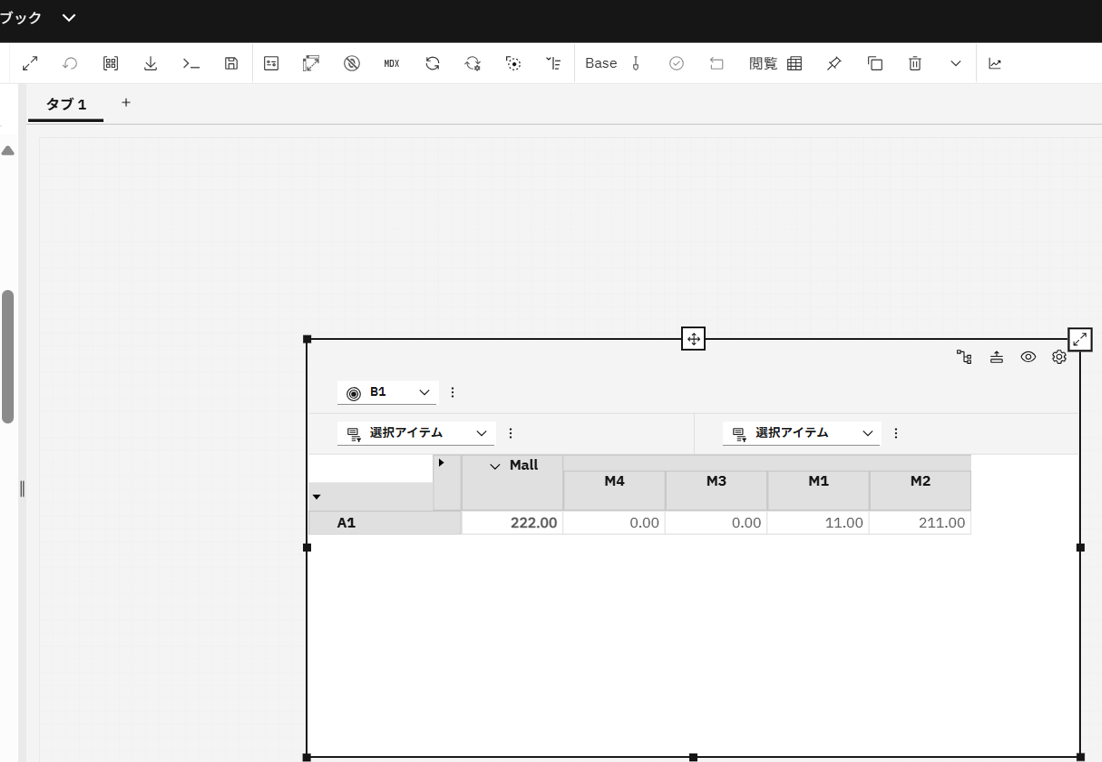Viewport: 1102px width, 762px height.
Task: Open the B1 selector options menu
Action: click(x=453, y=392)
